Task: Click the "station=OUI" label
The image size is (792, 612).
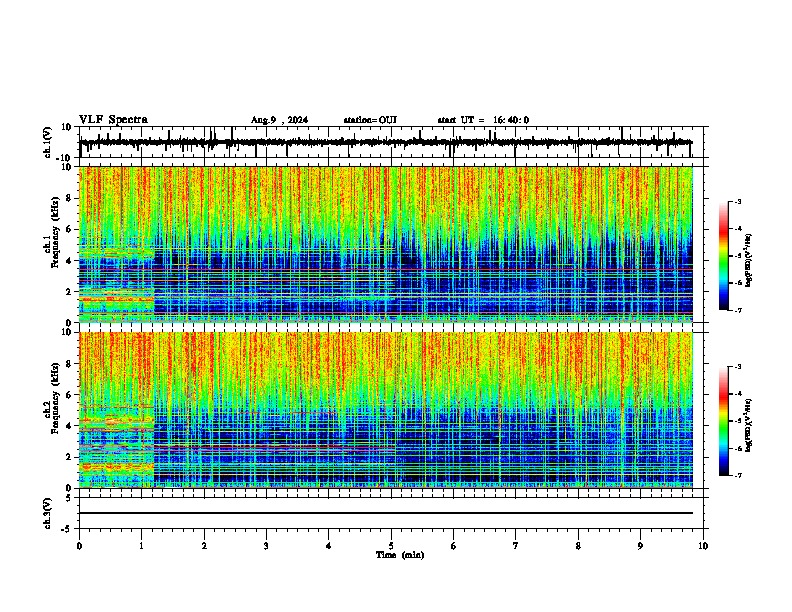Action: point(370,120)
